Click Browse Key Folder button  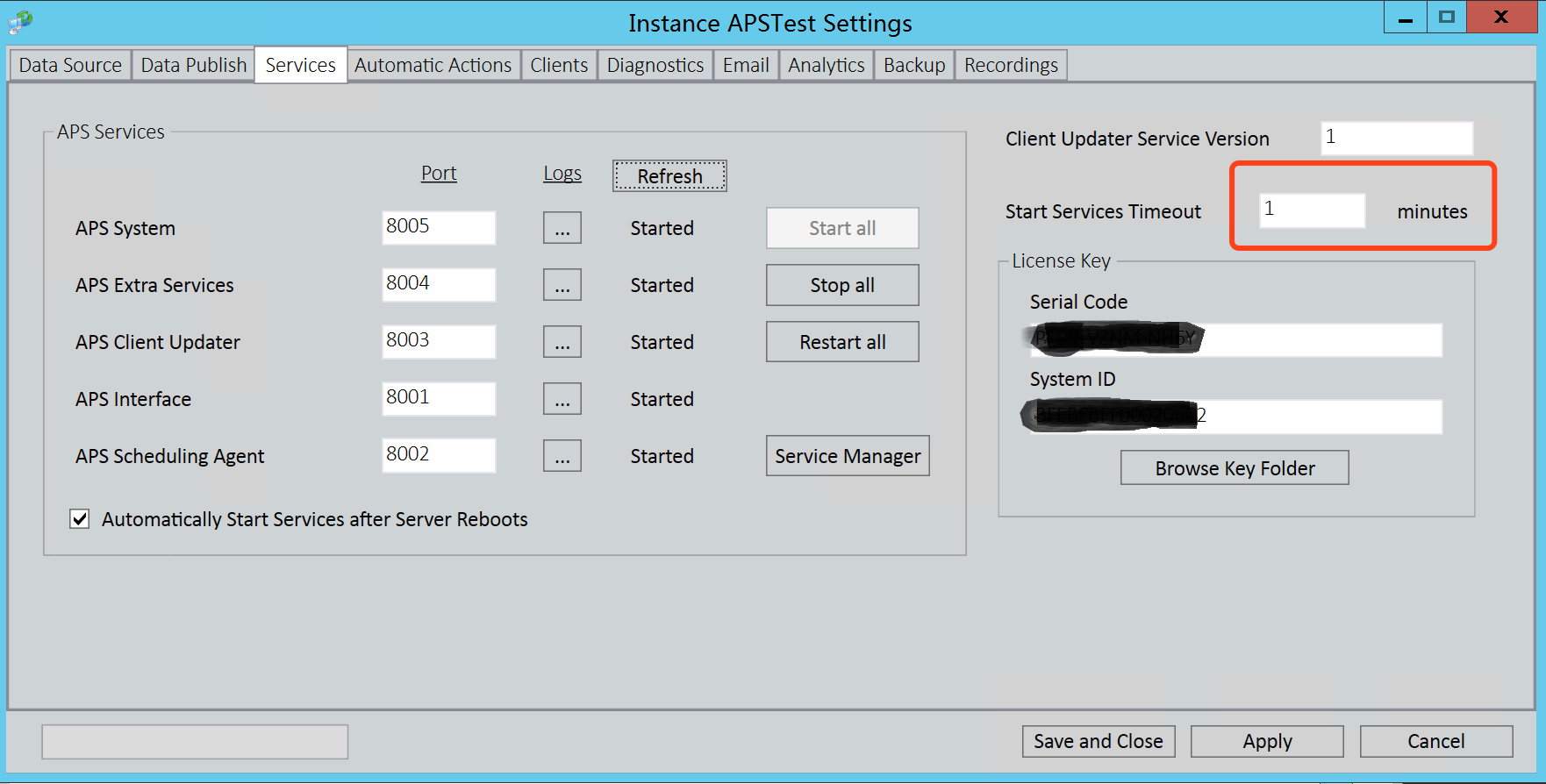pyautogui.click(x=1234, y=468)
